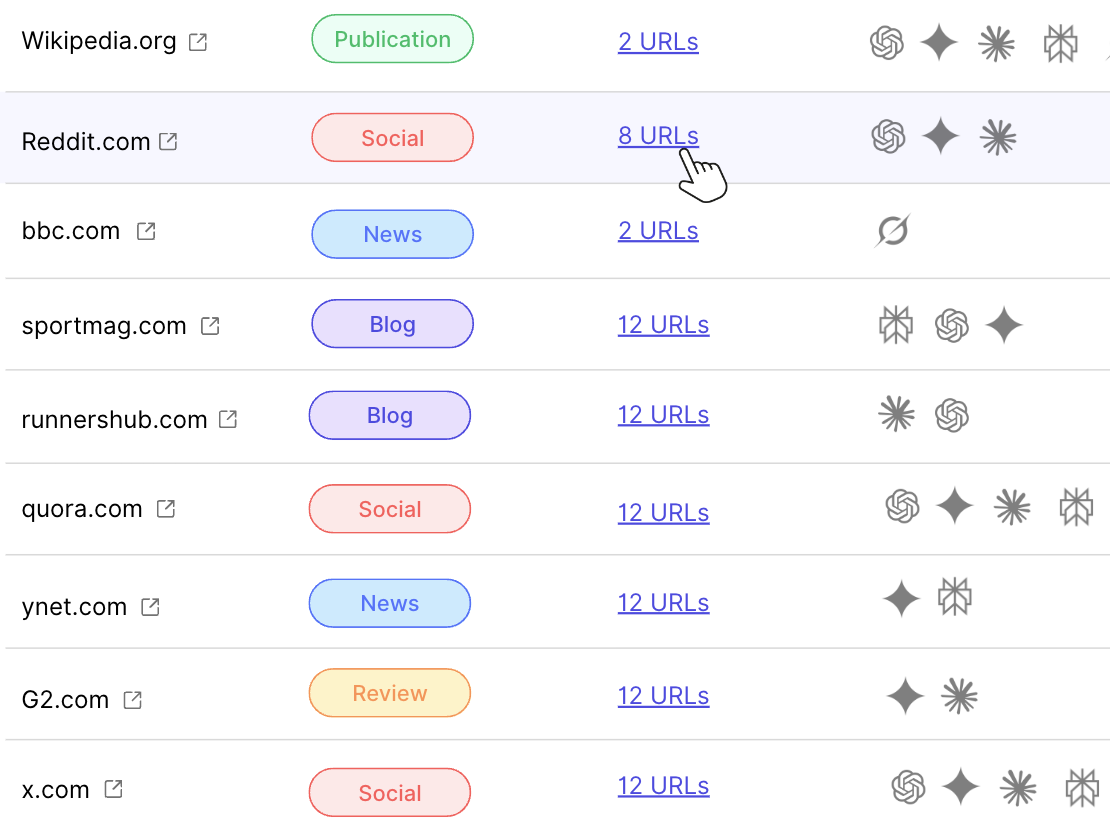Click the News tag in ynet.com row
Viewport: 1110px width, 836px height.
click(x=389, y=603)
